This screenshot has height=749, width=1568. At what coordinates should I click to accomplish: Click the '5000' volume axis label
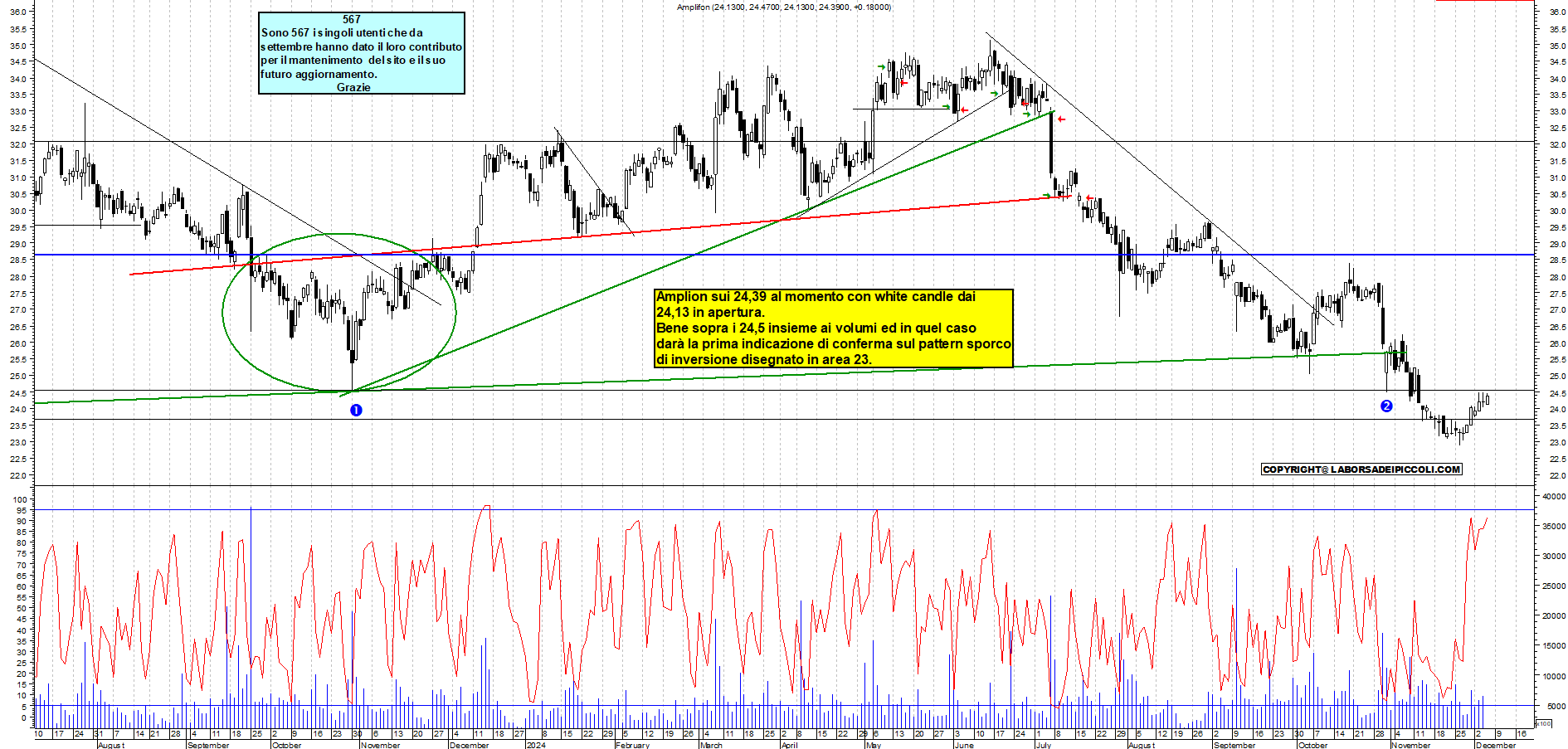pos(1556,706)
